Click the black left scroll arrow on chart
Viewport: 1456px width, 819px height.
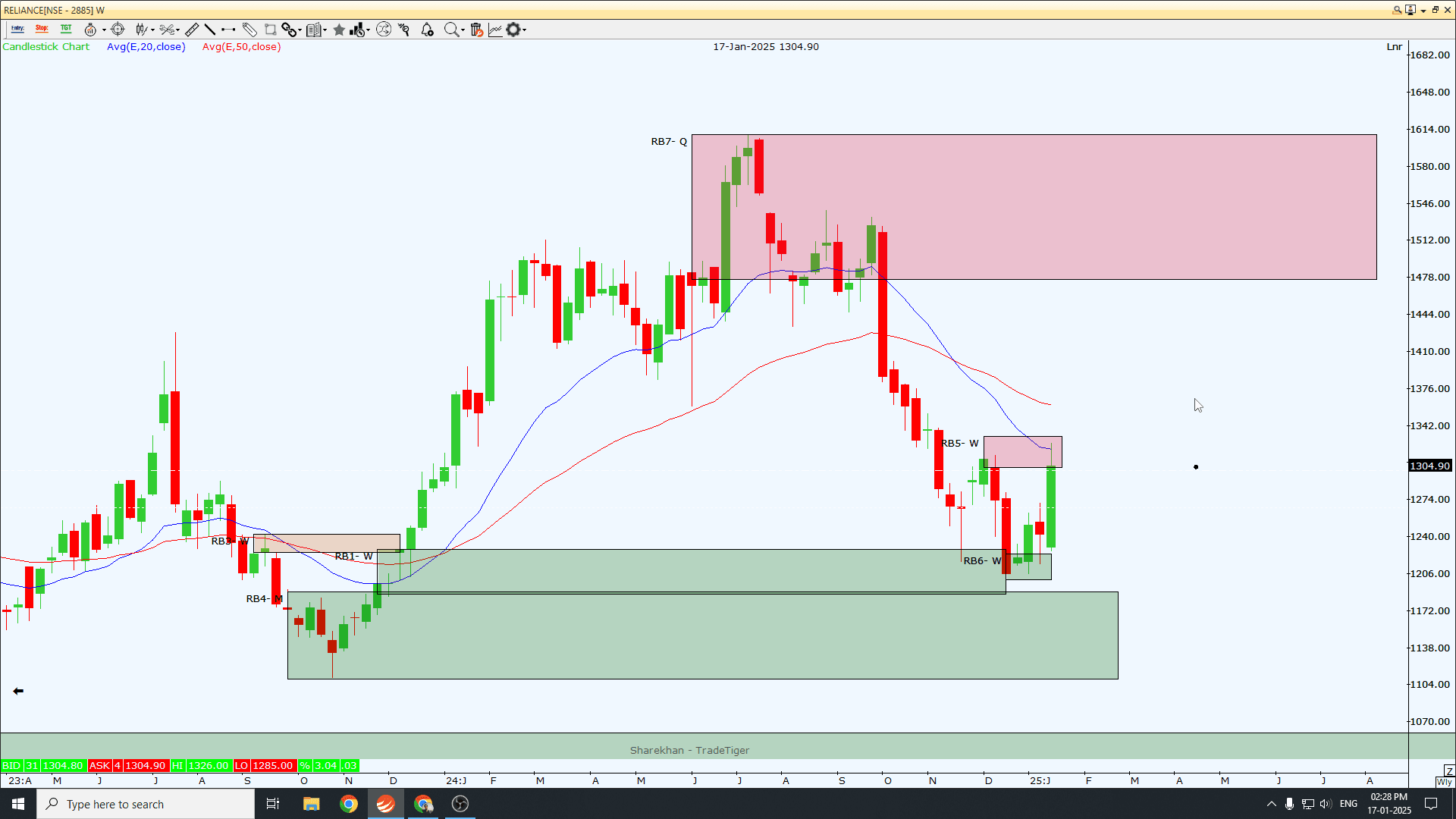click(x=18, y=691)
